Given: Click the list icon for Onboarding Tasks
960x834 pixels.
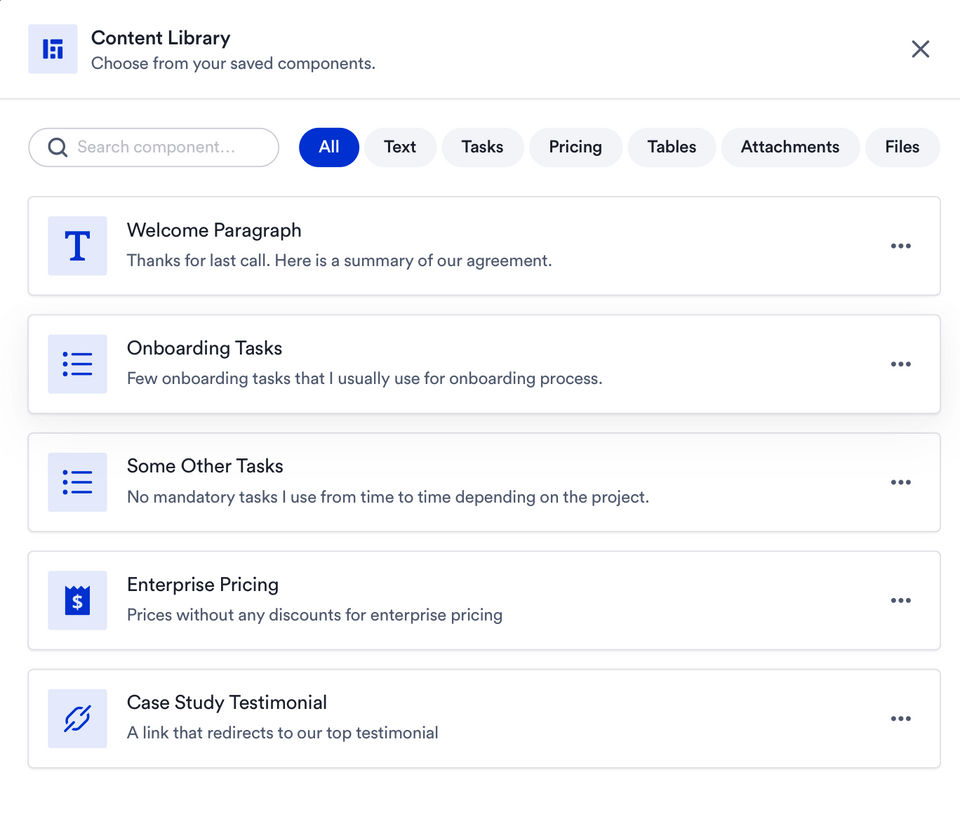Looking at the screenshot, I should tap(77, 364).
